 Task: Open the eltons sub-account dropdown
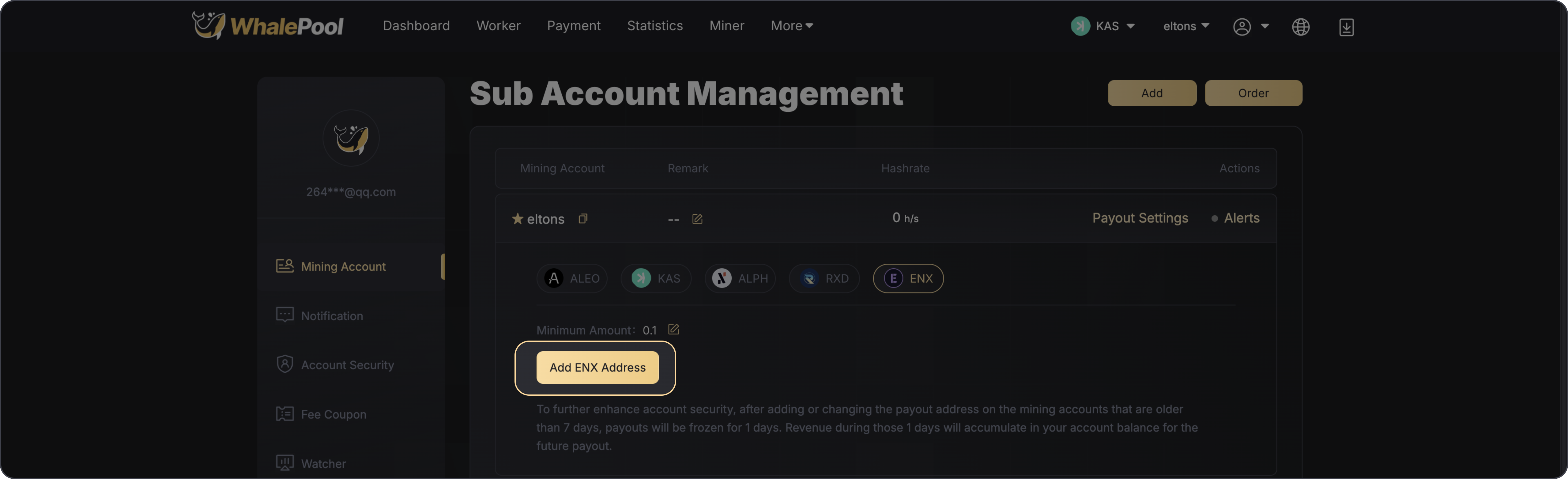pyautogui.click(x=1185, y=26)
